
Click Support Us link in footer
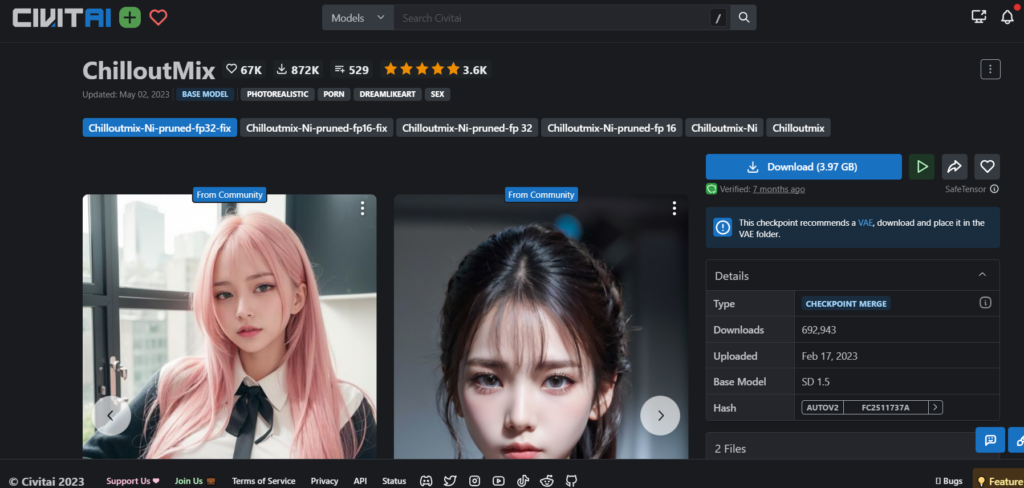(133, 481)
